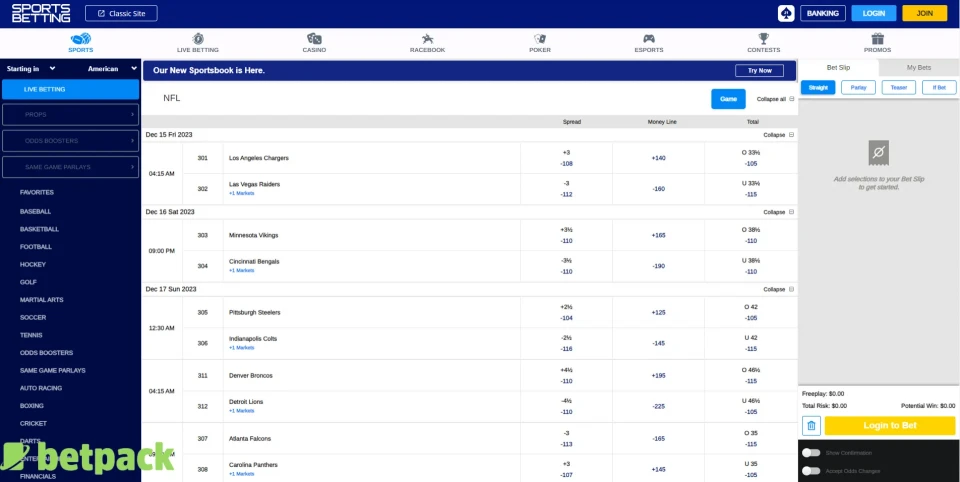Click the yellow Login to Bet button

(x=889, y=426)
